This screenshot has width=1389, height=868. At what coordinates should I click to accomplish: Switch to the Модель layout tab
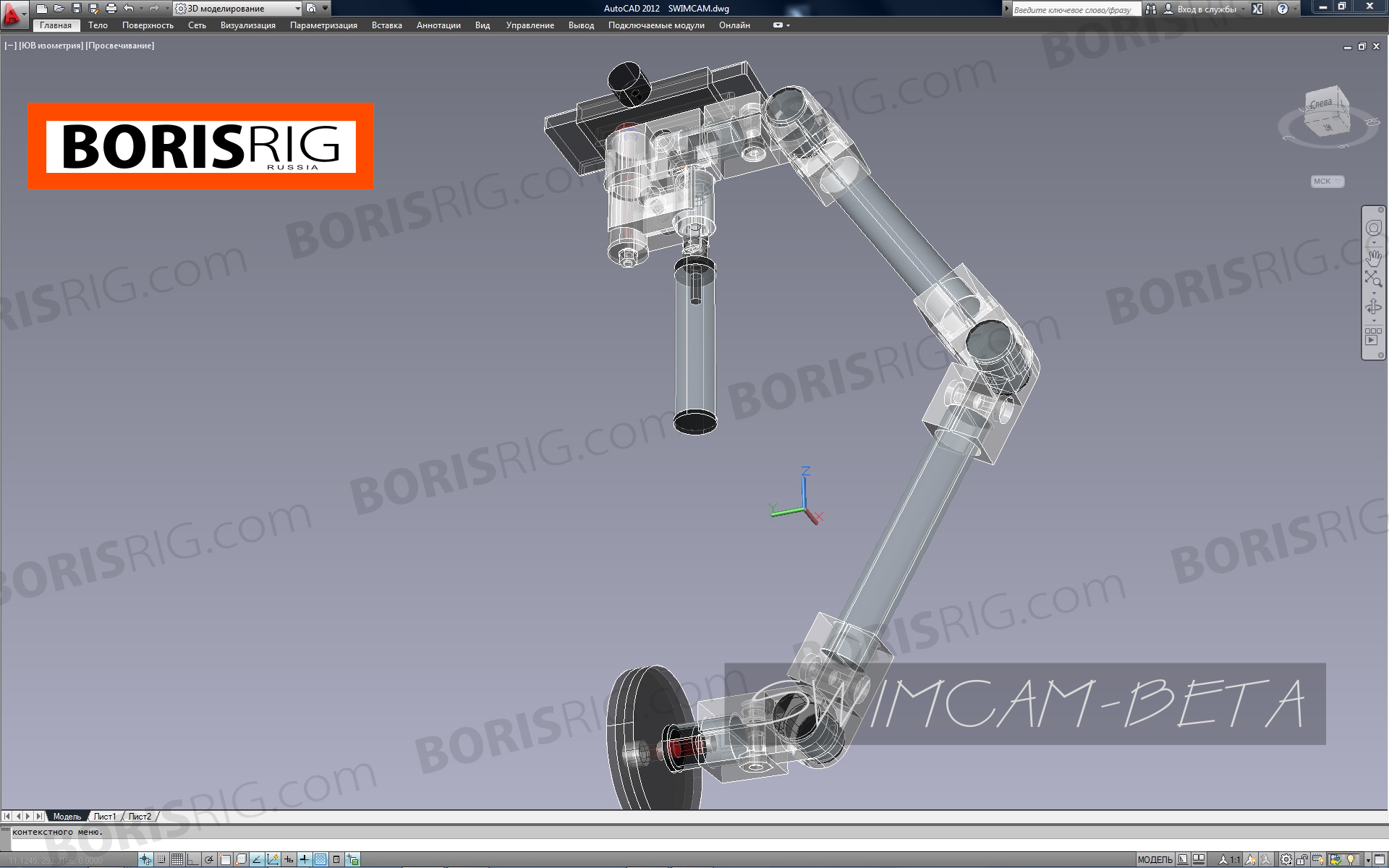(x=67, y=817)
